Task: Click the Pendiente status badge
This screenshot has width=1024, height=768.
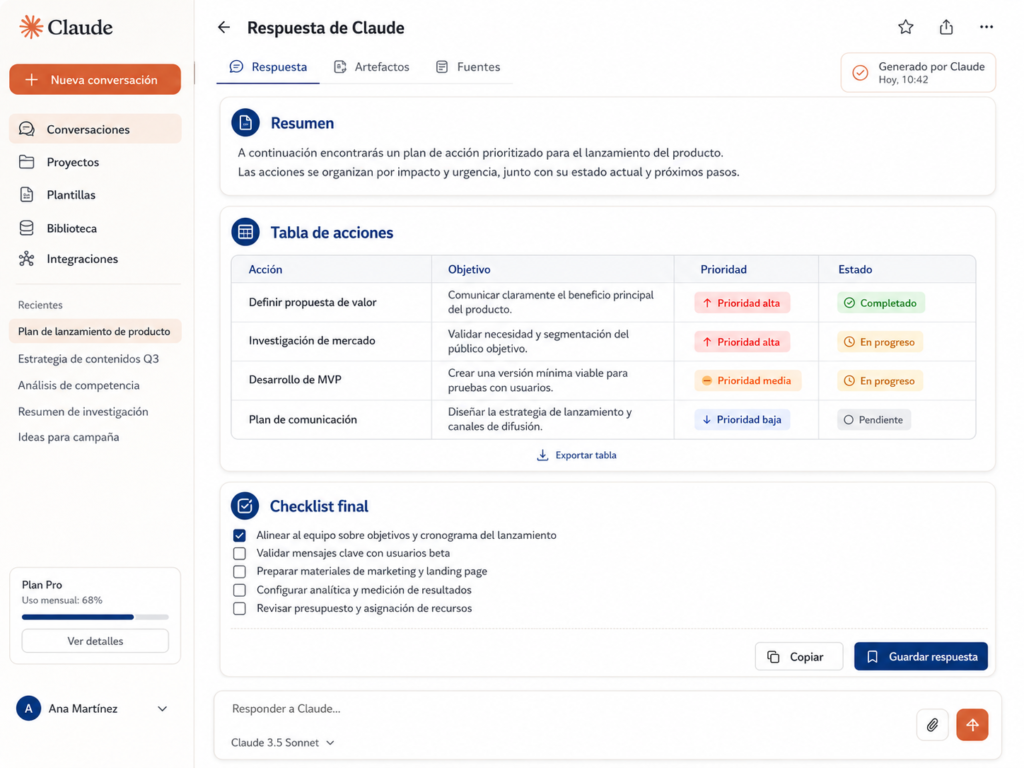Action: [x=874, y=419]
